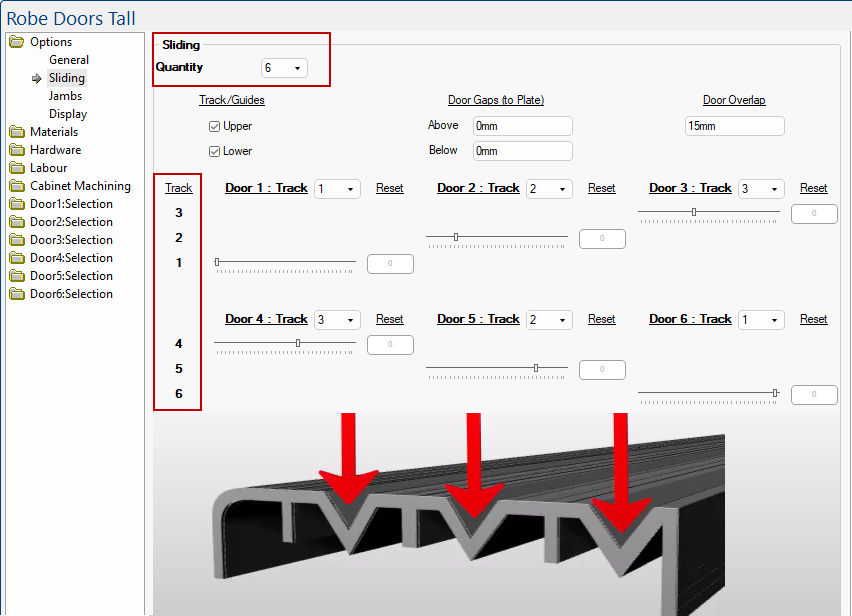
Task: Reset Door 2 track position
Action: point(601,188)
